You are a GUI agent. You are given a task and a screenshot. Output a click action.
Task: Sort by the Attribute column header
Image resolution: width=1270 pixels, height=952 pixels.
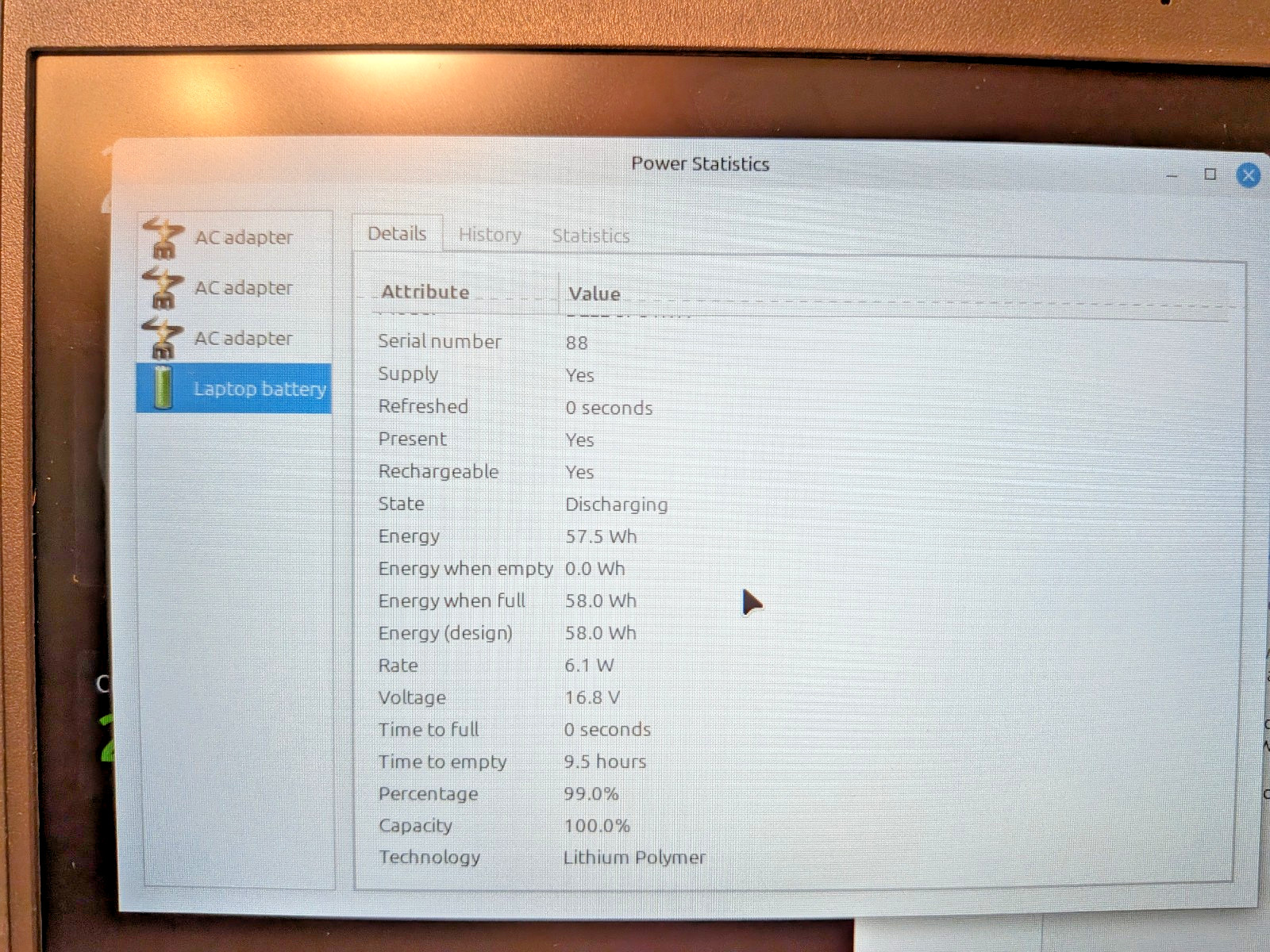[x=425, y=292]
